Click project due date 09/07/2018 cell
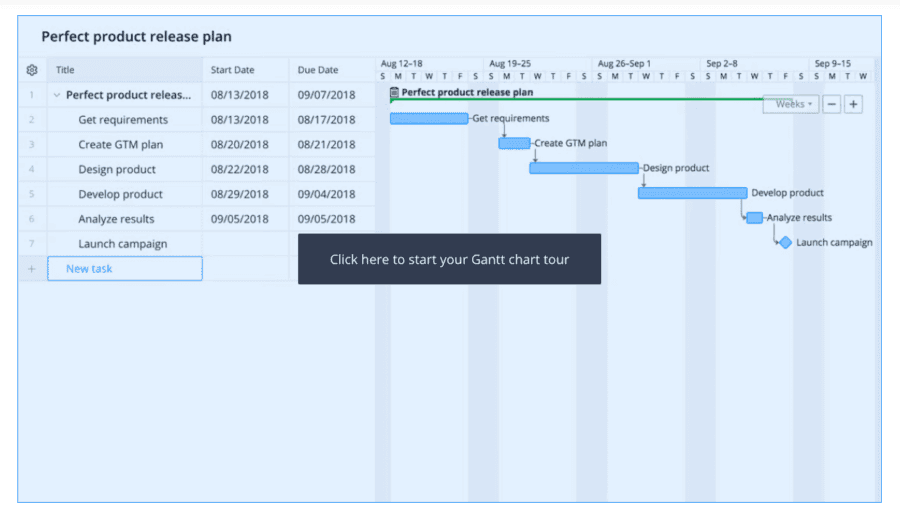 (x=326, y=95)
